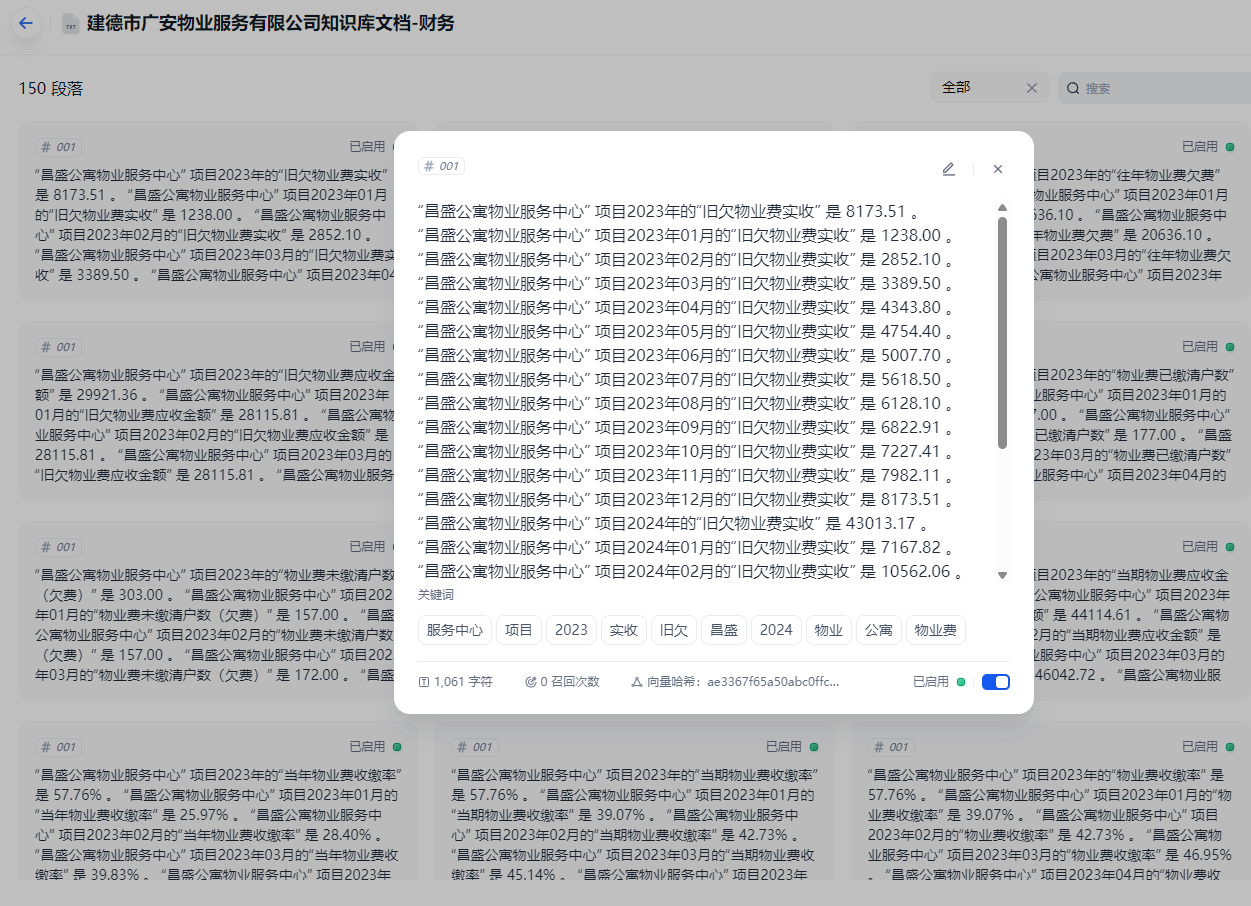Image resolution: width=1251 pixels, height=906 pixels.
Task: Click the 1,061 字符 count label
Action: click(463, 682)
